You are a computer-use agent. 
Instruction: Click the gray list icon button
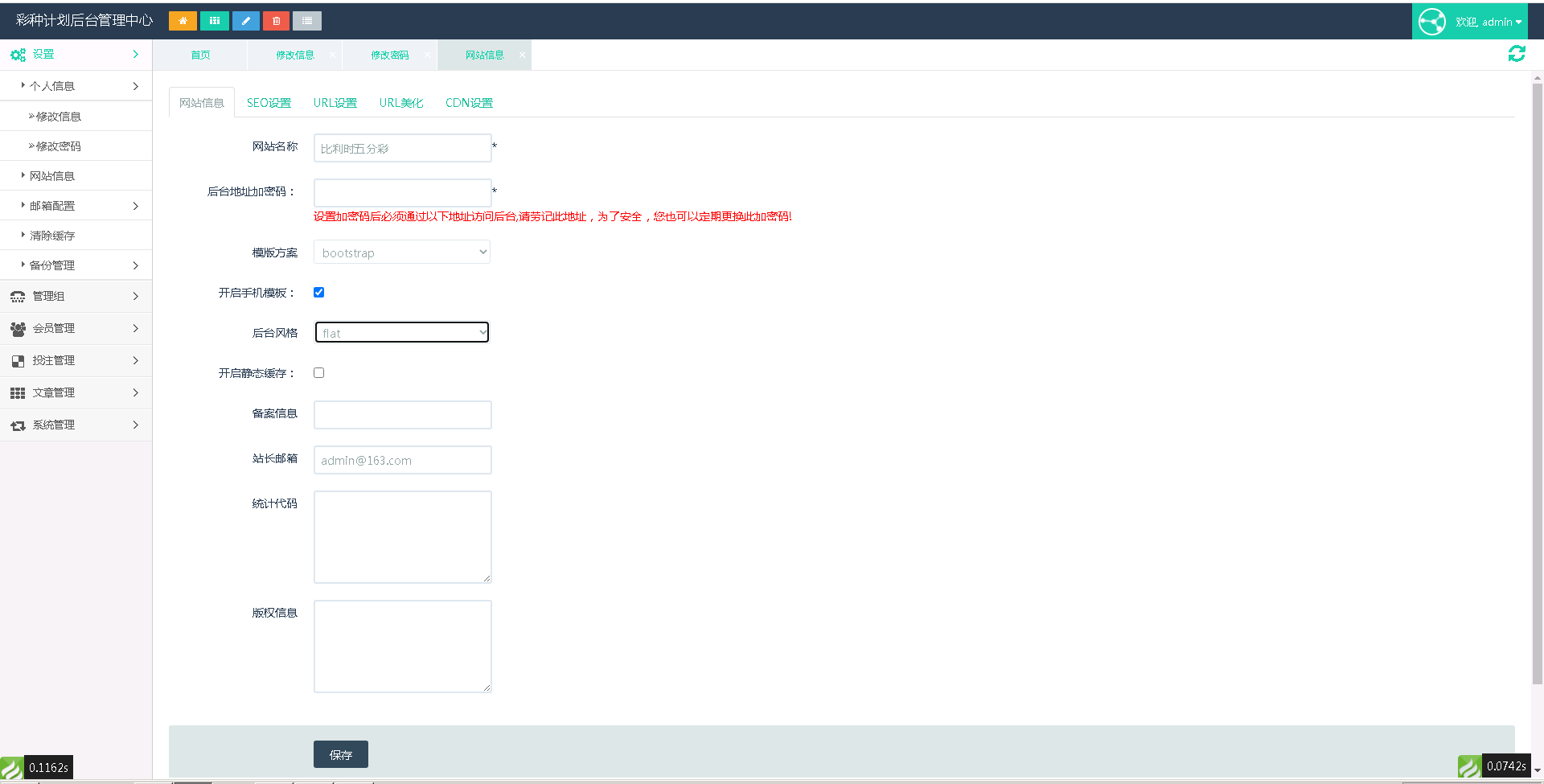[x=307, y=21]
